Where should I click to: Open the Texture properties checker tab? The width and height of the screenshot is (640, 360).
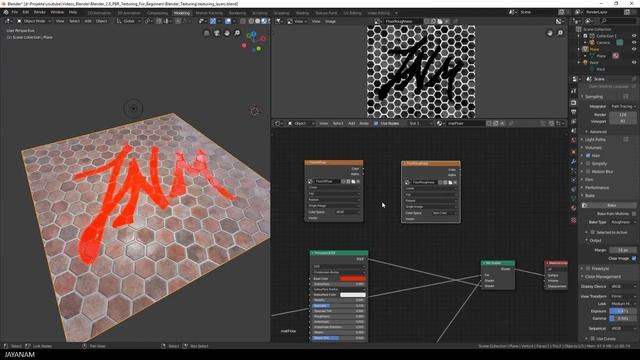[573, 220]
